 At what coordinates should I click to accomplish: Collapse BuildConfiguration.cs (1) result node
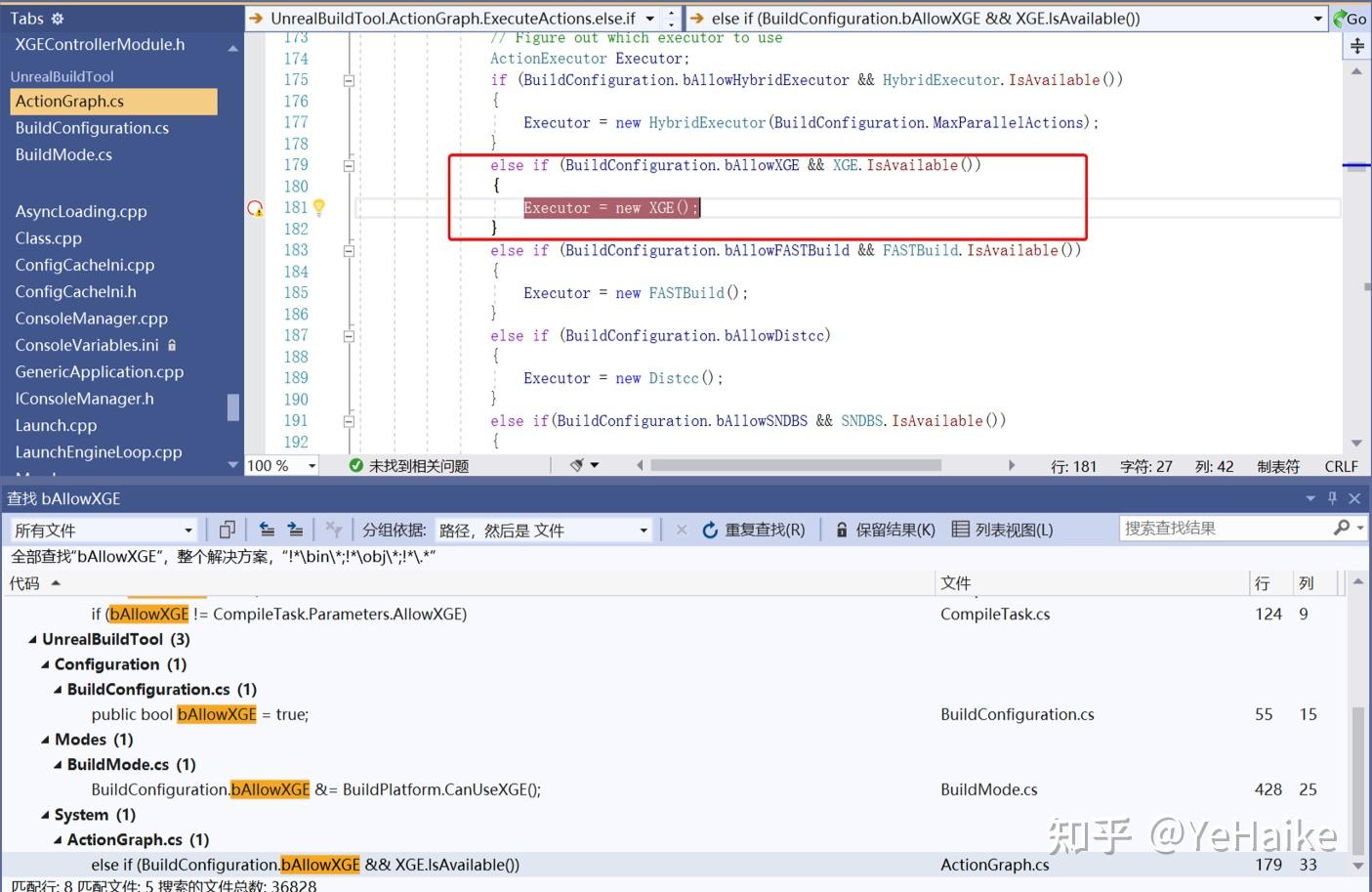[x=58, y=690]
